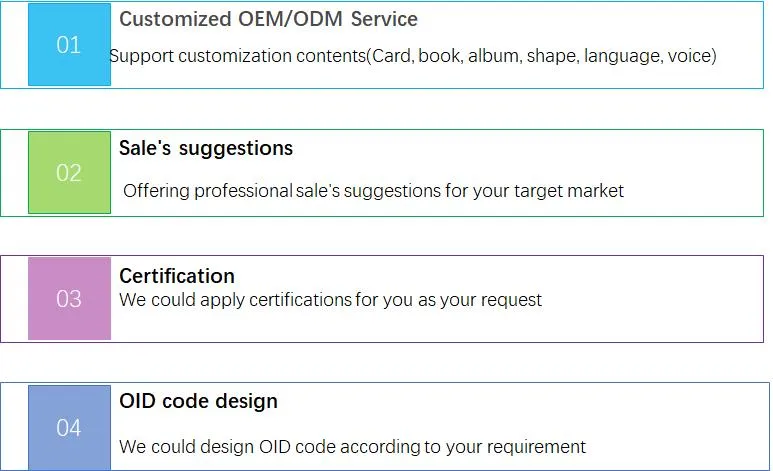Viewport: 773px width, 471px height.
Task: Click the design OID code description text
Action: (352, 446)
